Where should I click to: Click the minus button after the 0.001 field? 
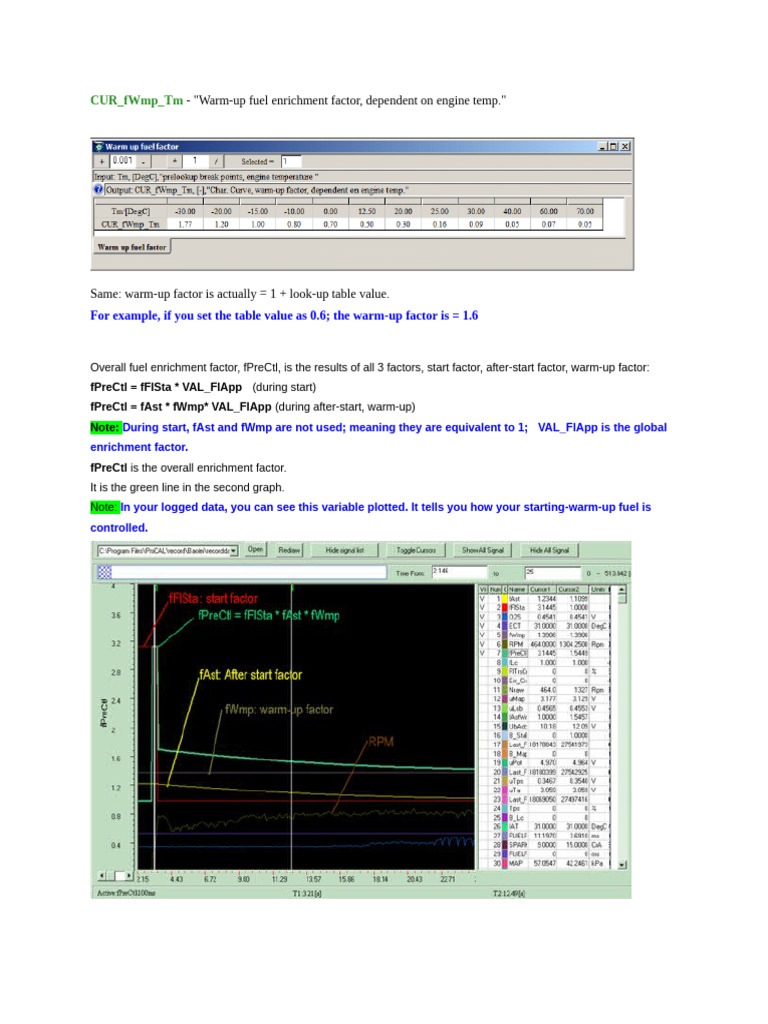pos(144,161)
